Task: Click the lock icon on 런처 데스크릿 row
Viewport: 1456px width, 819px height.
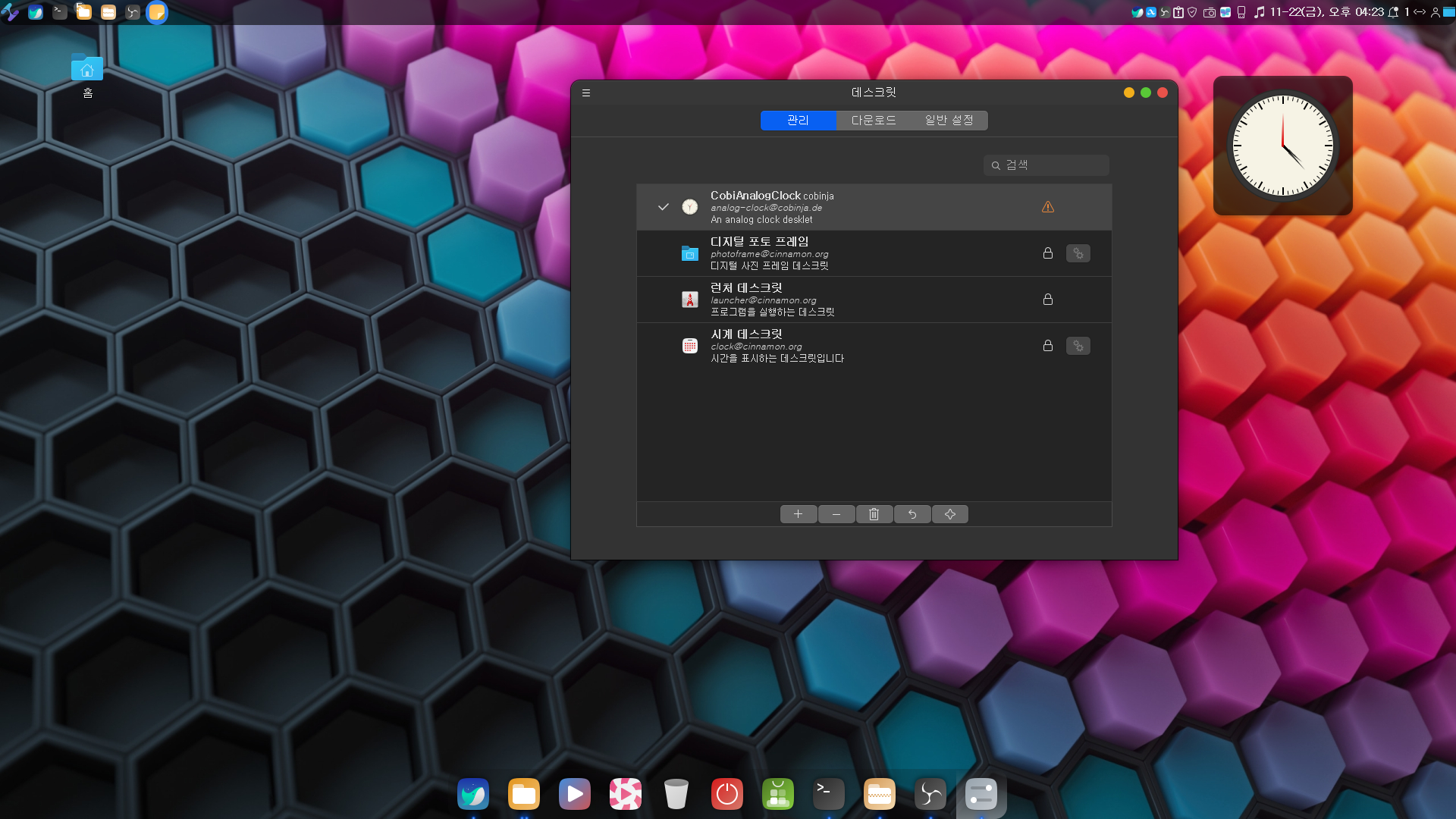Action: pos(1048,300)
